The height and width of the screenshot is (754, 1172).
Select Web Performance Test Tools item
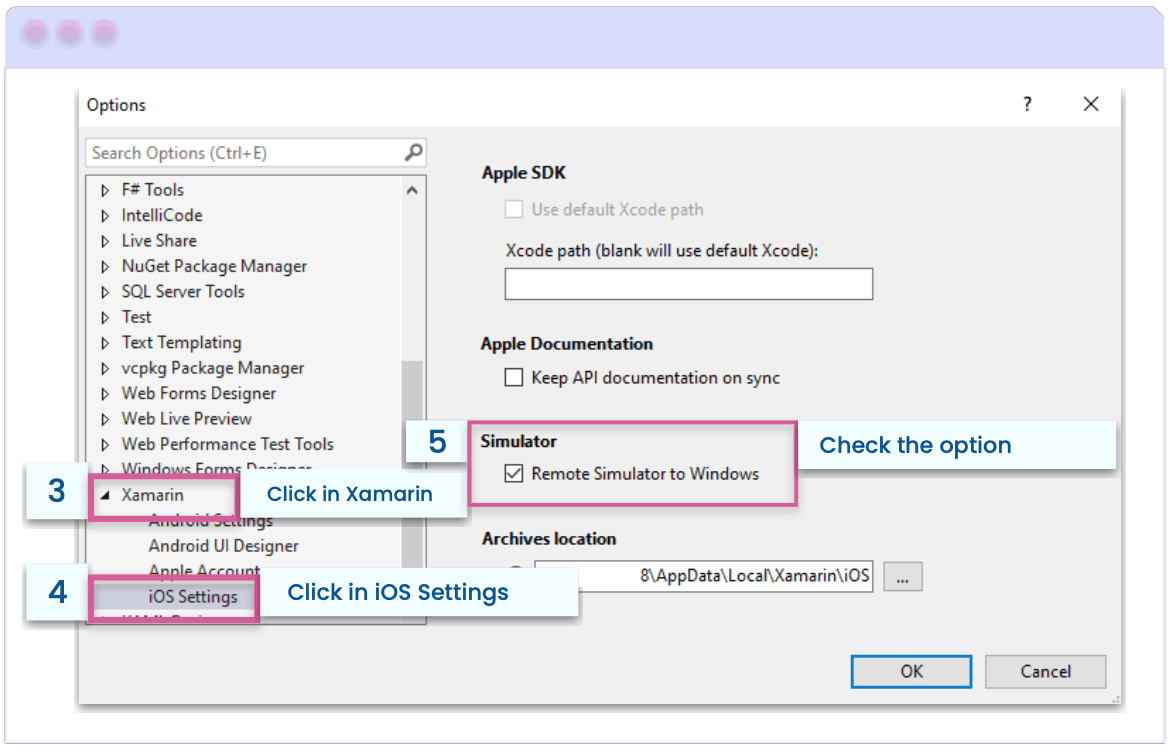coord(228,444)
